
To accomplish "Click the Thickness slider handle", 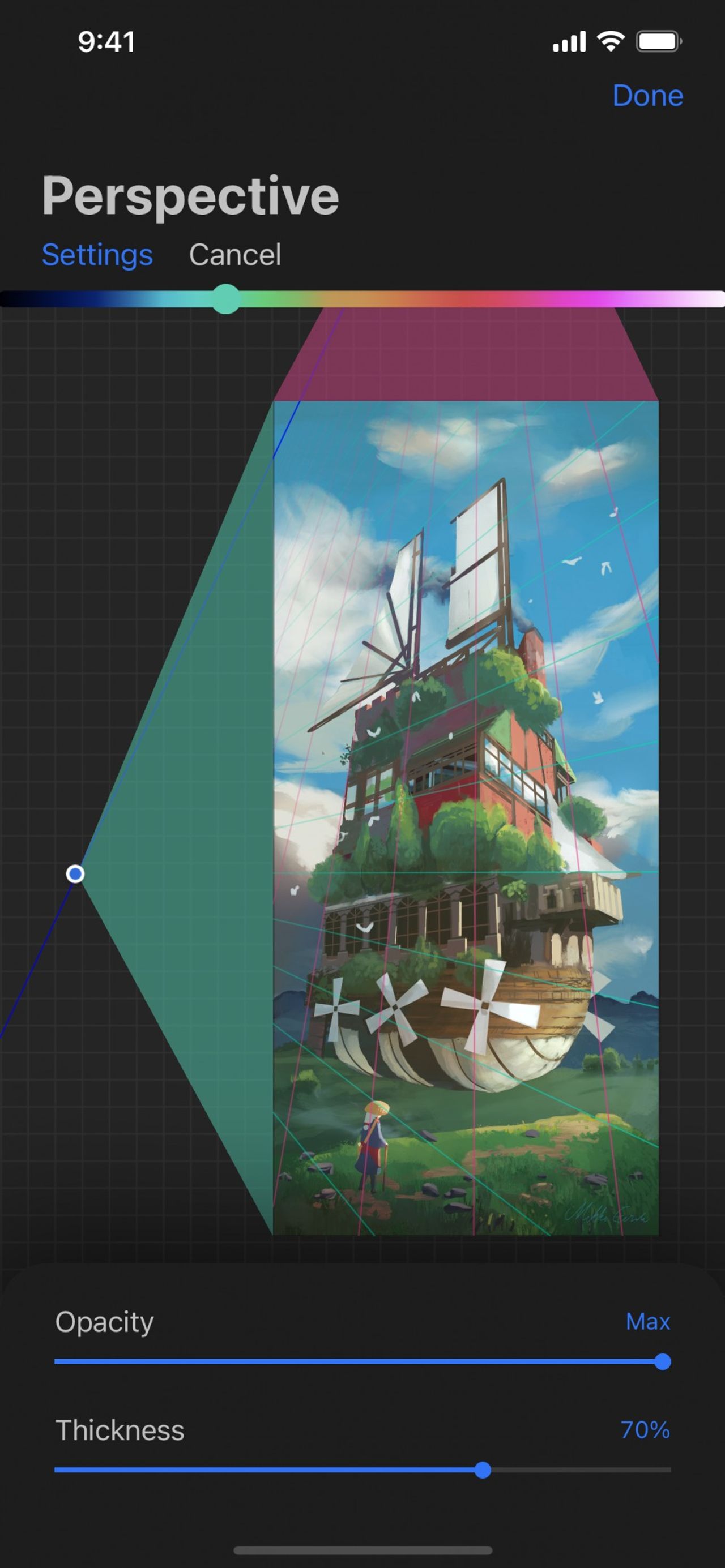I will pos(483,1470).
